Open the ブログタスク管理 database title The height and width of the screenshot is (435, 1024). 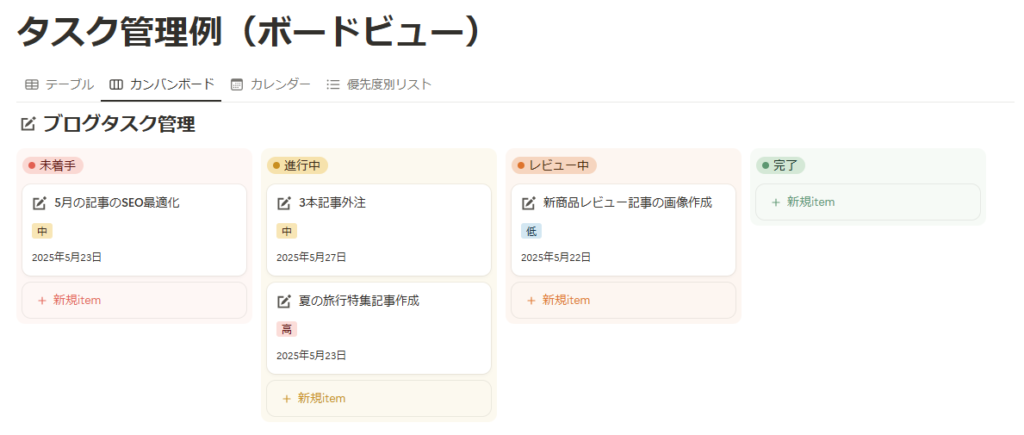(119, 123)
